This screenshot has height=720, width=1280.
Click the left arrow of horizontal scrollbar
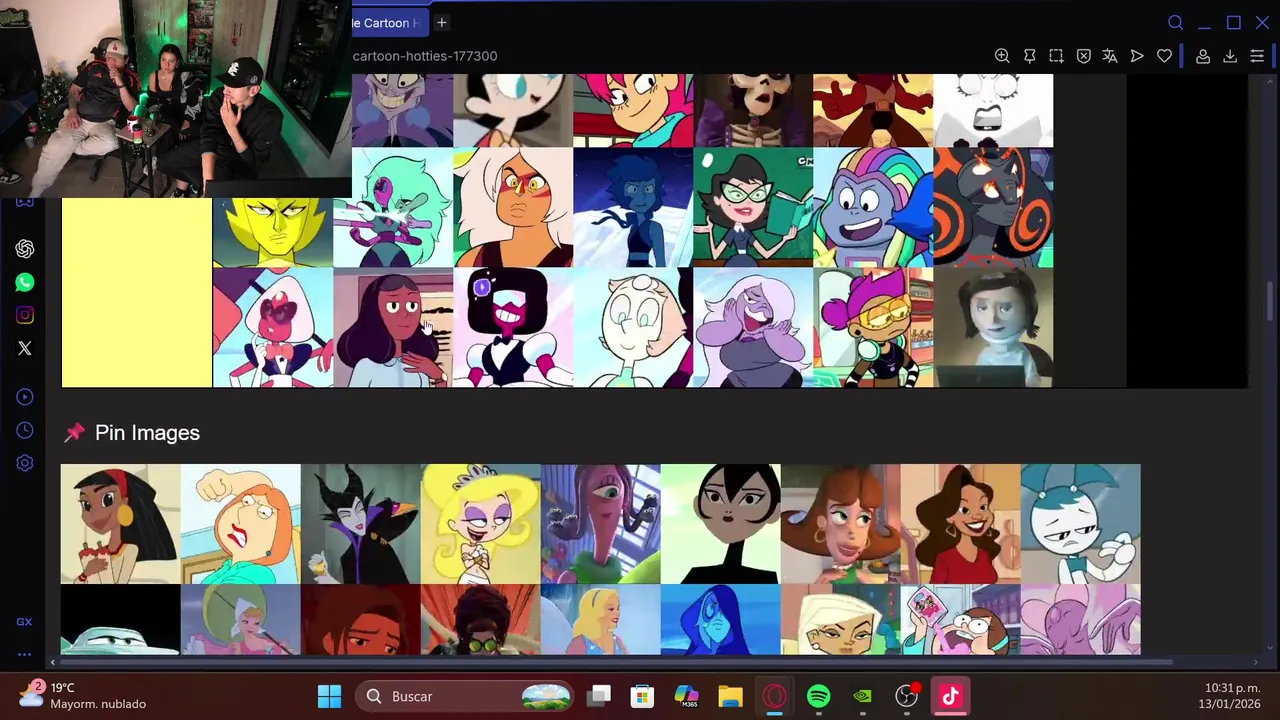pos(54,661)
